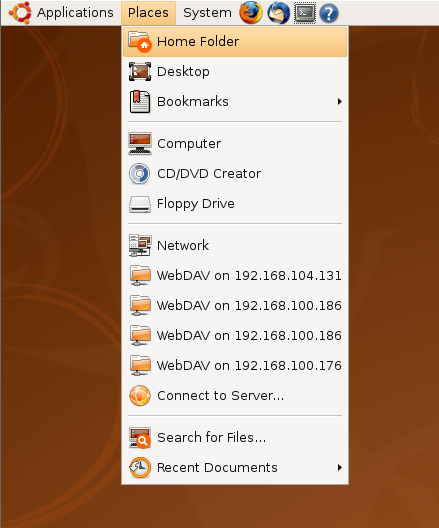The height and width of the screenshot is (528, 439).
Task: Open CD/DVD Creator from the menu
Action: click(x=235, y=173)
